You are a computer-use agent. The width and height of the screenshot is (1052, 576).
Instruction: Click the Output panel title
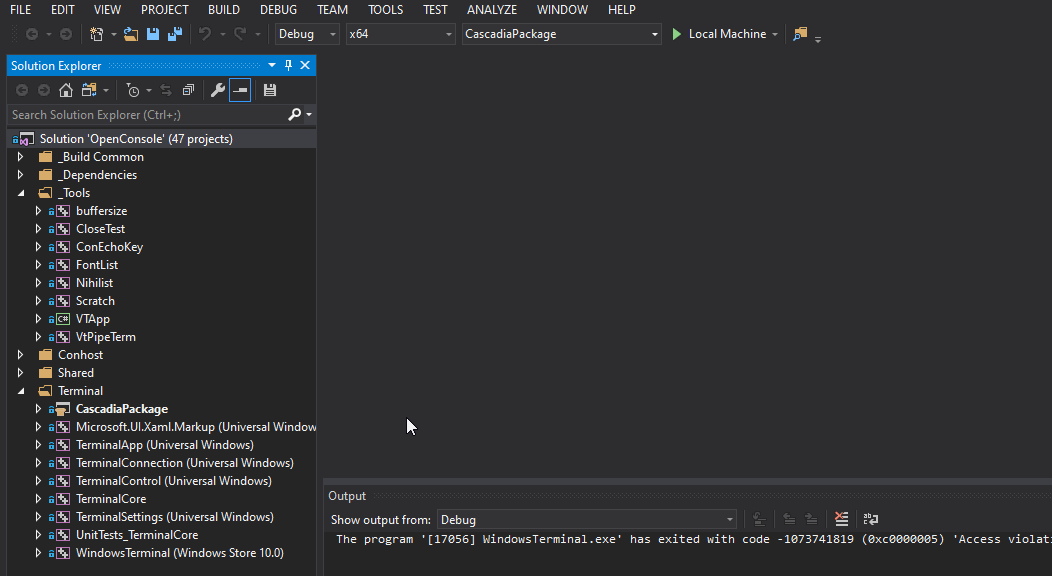(x=347, y=496)
